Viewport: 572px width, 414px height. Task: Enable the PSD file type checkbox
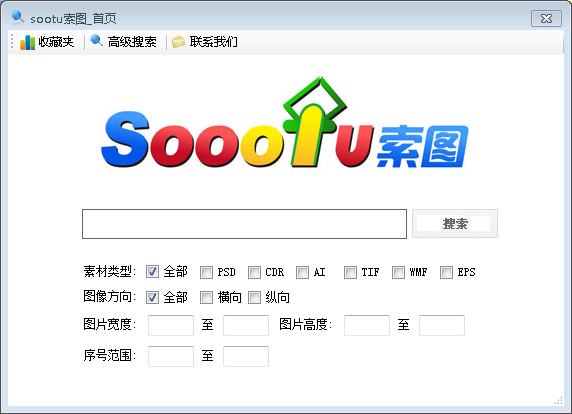(206, 272)
